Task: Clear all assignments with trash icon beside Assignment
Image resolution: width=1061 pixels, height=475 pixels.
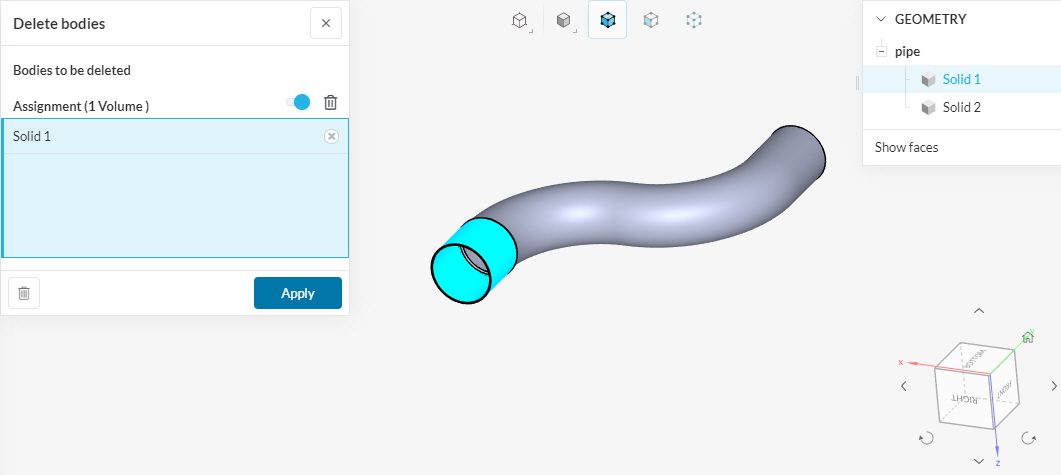Action: pos(330,103)
